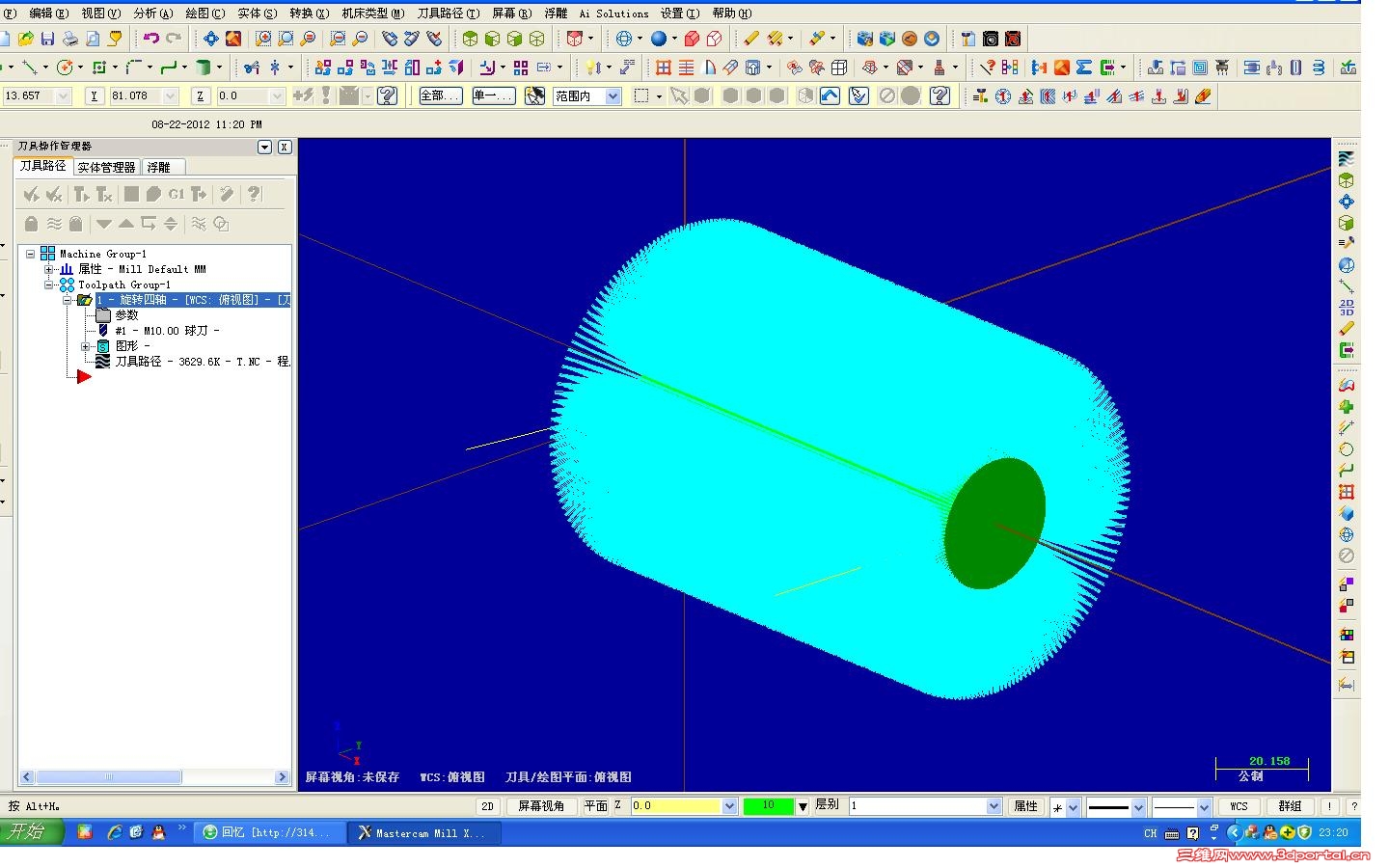Click the standard selection arrow cursor icon

(x=679, y=95)
